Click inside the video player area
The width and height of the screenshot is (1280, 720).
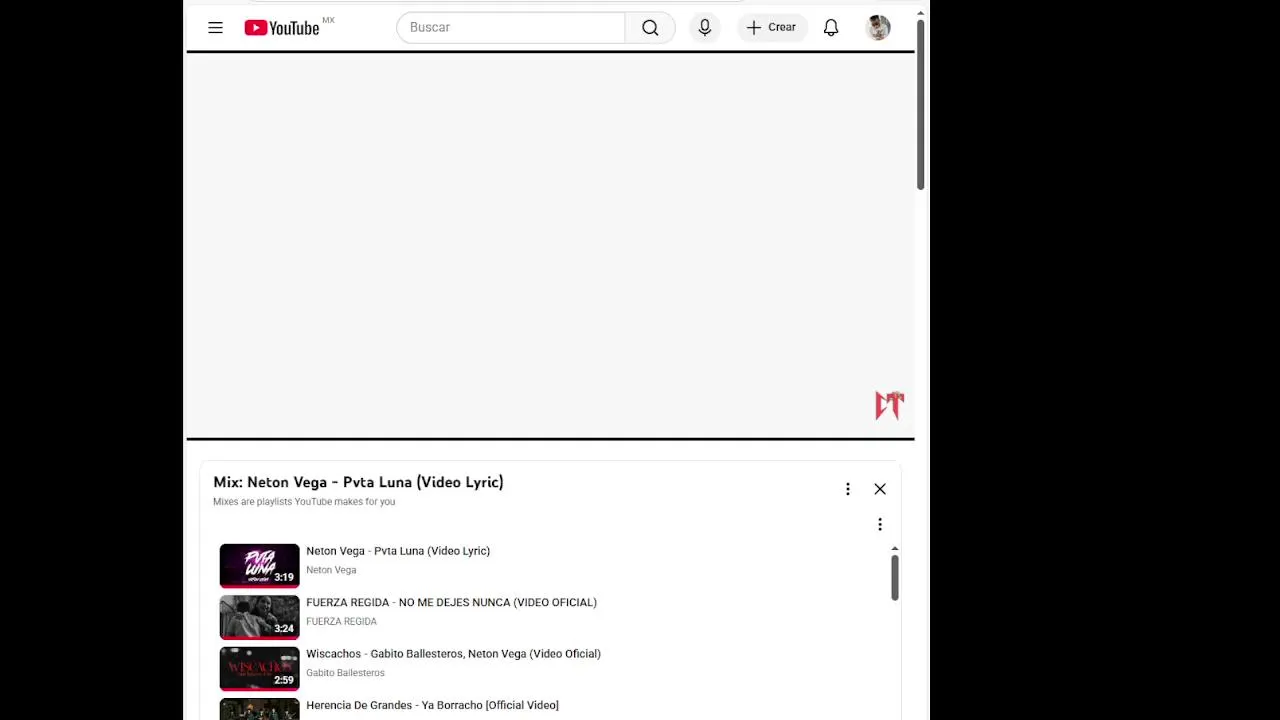(550, 245)
